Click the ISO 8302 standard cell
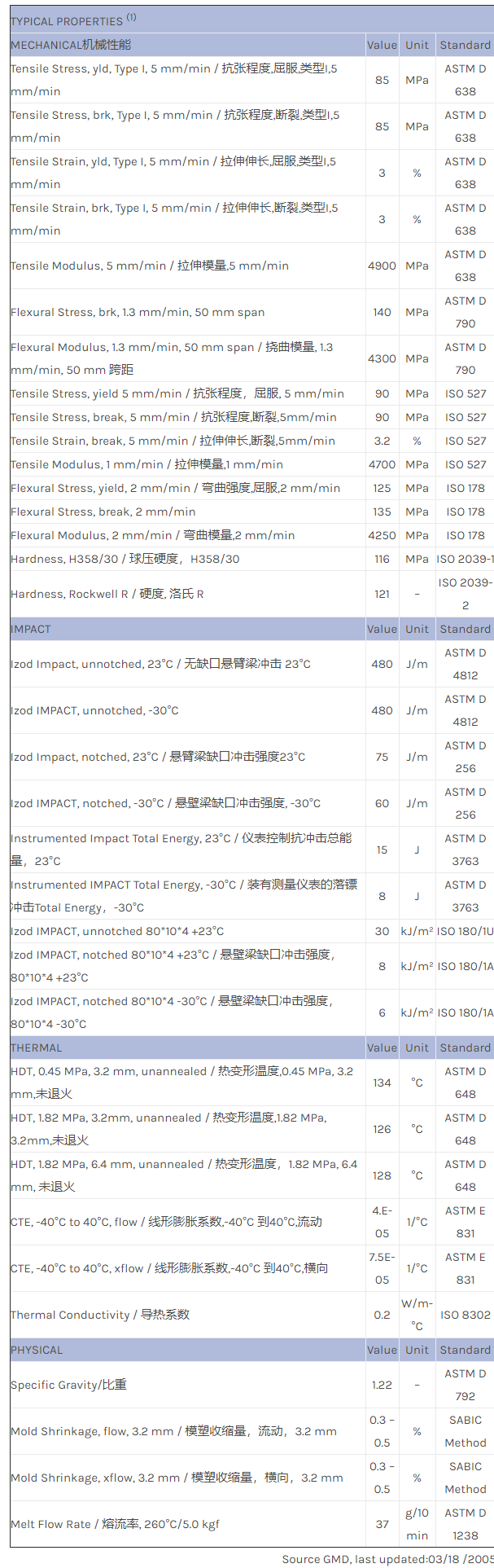The width and height of the screenshot is (494, 1568). [x=465, y=1315]
